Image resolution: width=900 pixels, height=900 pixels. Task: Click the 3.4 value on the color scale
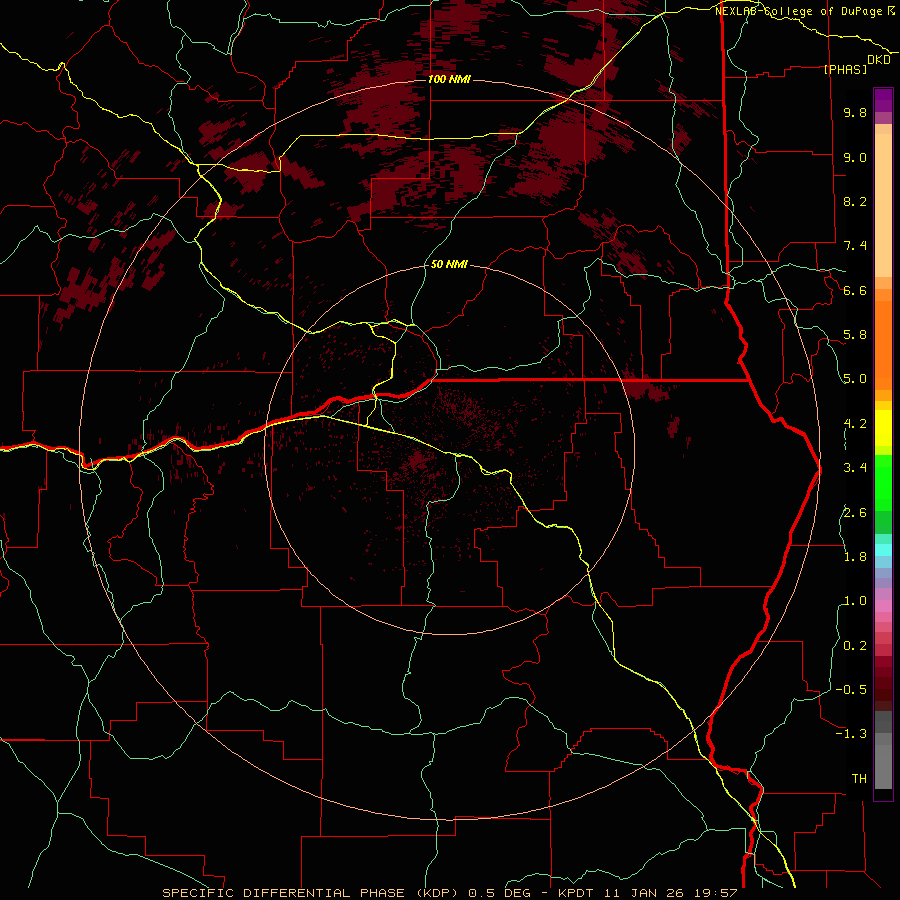click(x=855, y=468)
